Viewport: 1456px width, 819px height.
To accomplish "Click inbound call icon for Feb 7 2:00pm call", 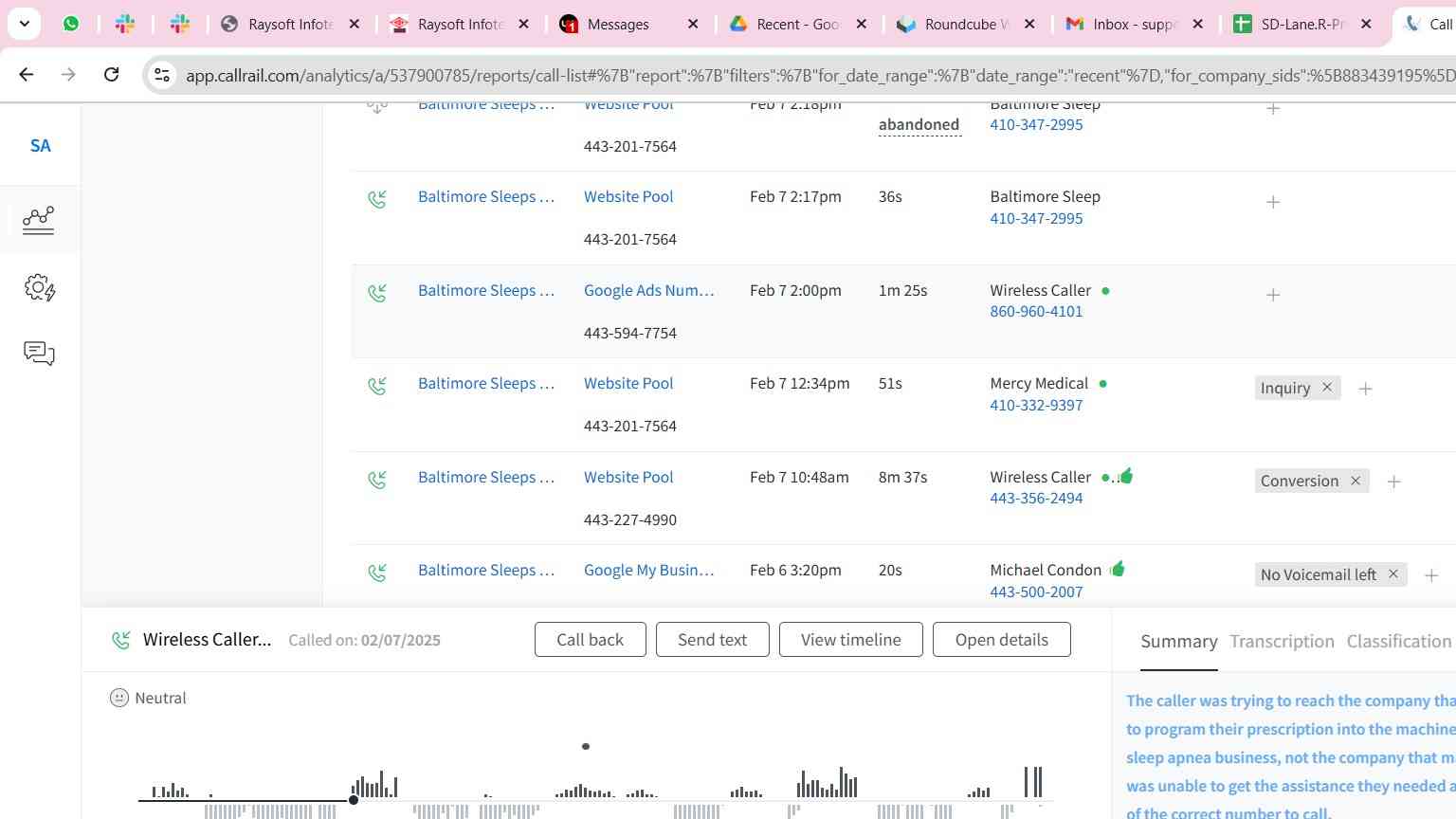I will click(x=377, y=293).
